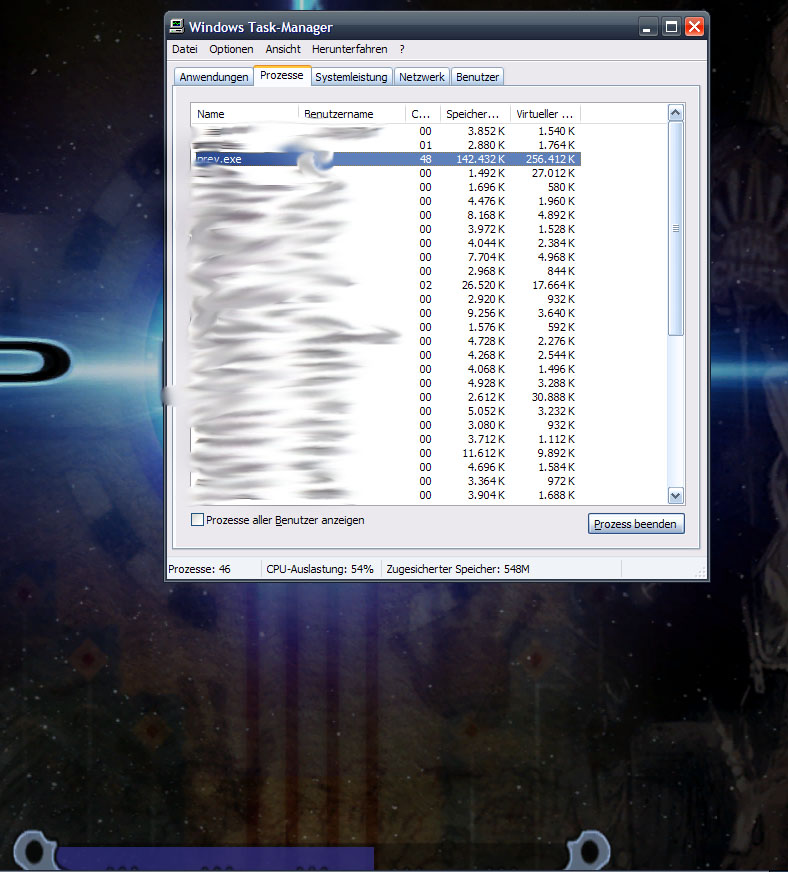Minimize the Task-Manager window
This screenshot has width=788, height=872.
[647, 27]
